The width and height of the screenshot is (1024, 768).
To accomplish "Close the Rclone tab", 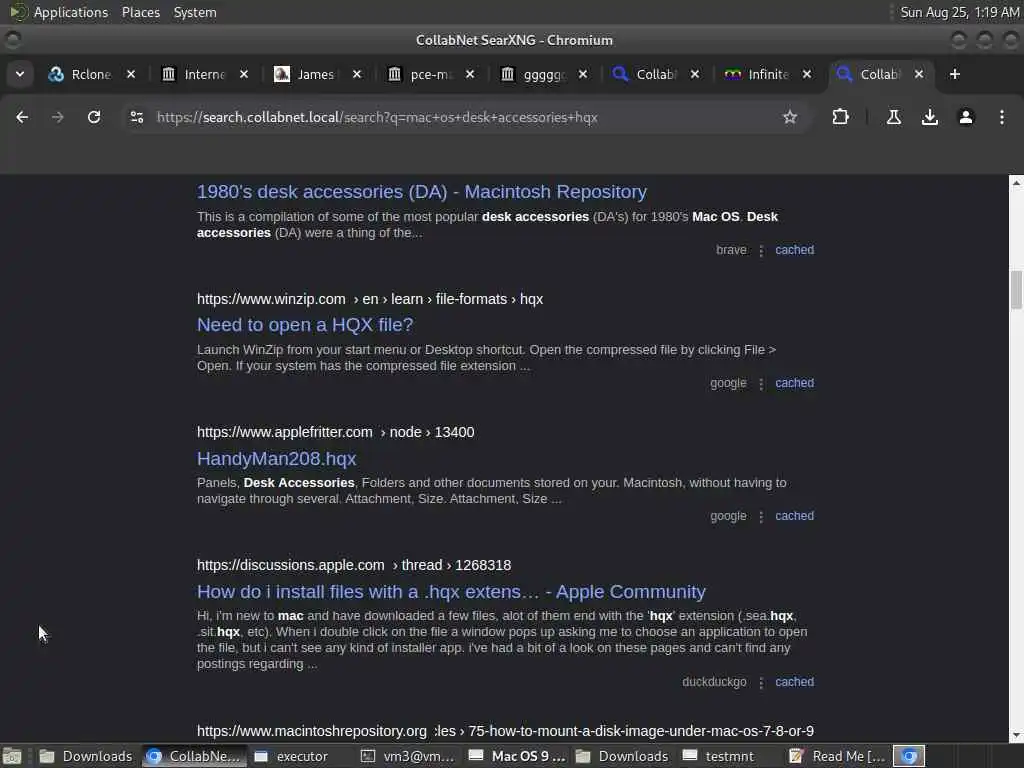I will 131,74.
